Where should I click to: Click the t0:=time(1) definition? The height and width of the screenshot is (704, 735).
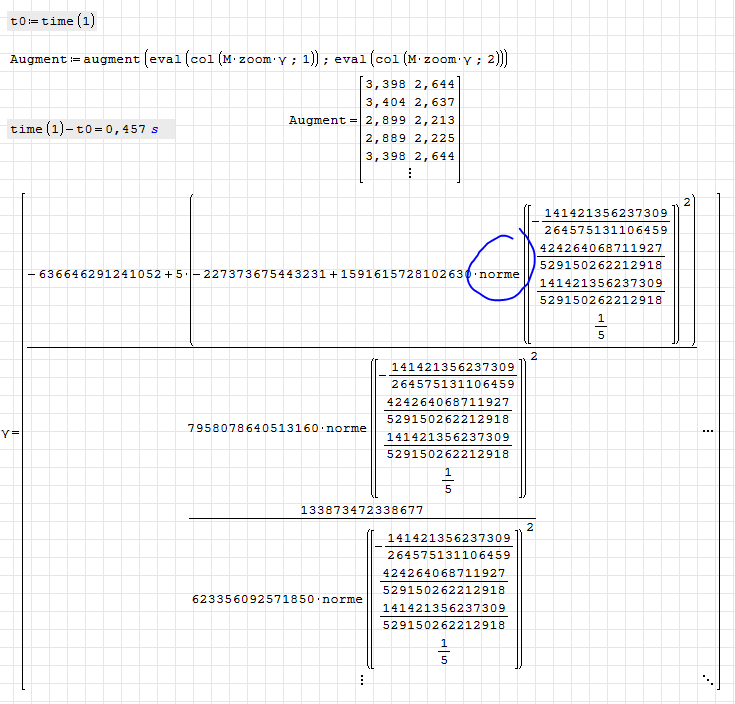(52, 21)
